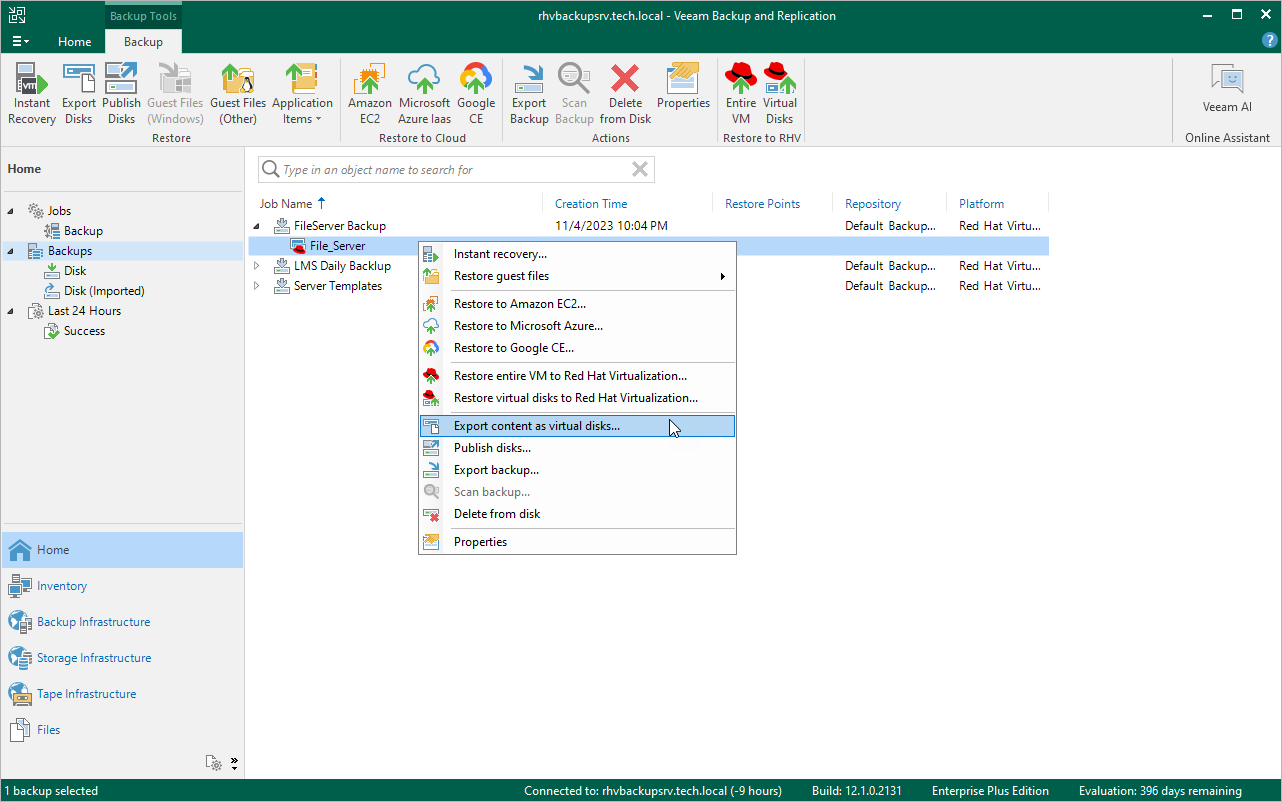Click Export Backup ribbon icon
The image size is (1282, 802).
click(529, 94)
